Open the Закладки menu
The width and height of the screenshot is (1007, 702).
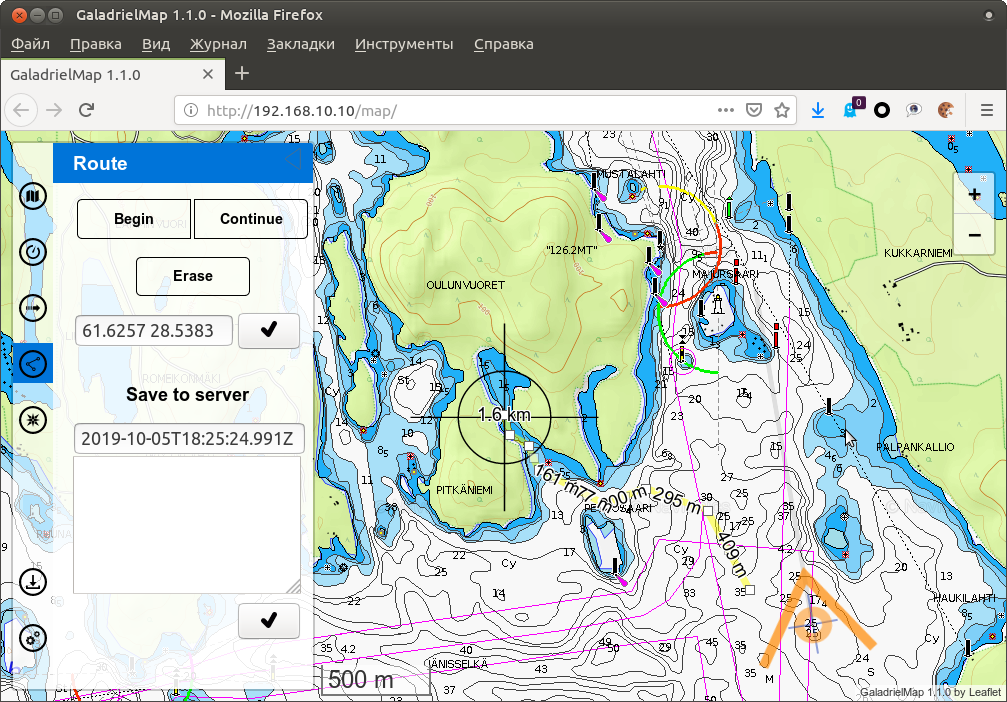coord(301,44)
